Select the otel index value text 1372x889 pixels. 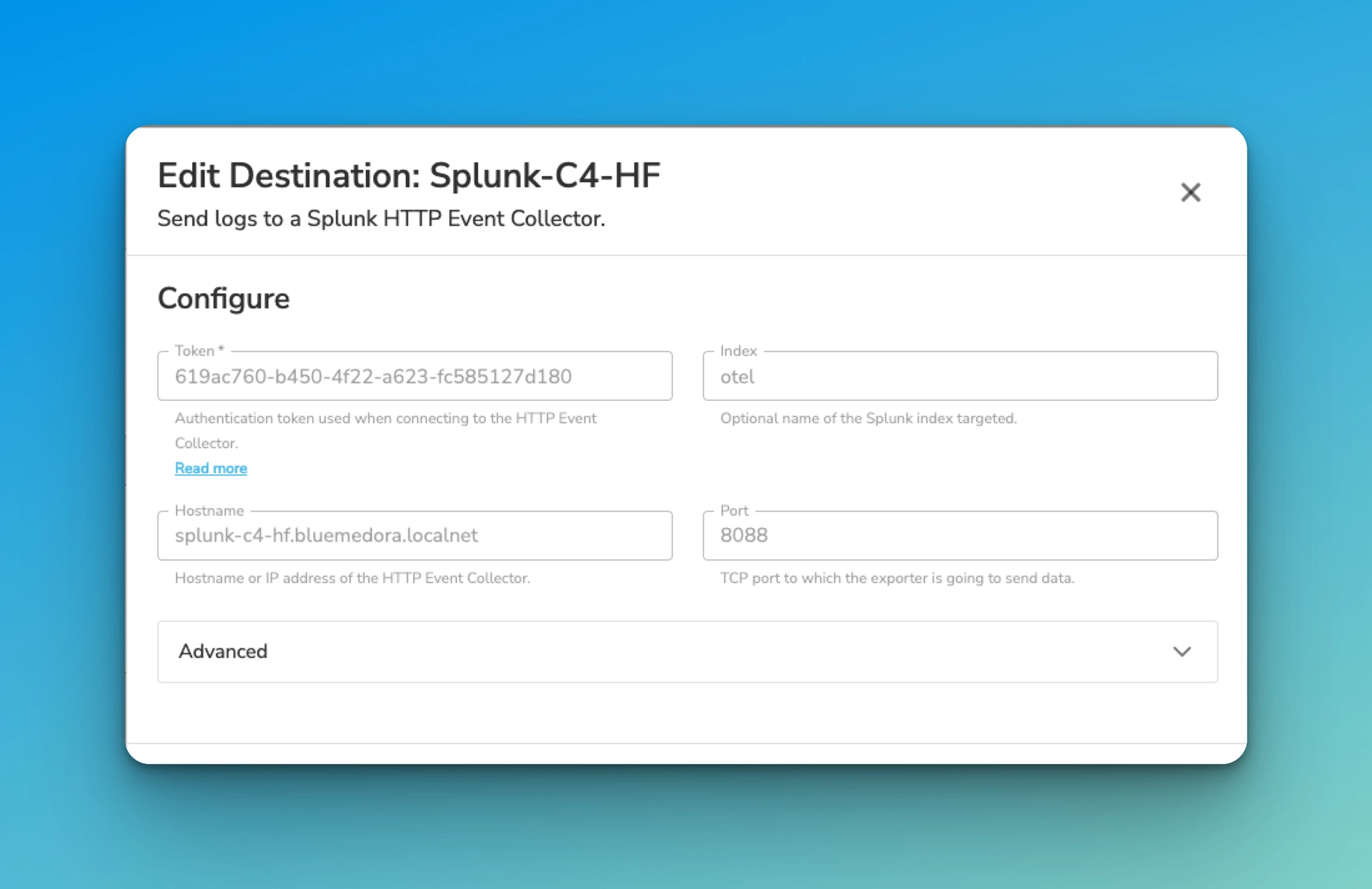point(737,377)
